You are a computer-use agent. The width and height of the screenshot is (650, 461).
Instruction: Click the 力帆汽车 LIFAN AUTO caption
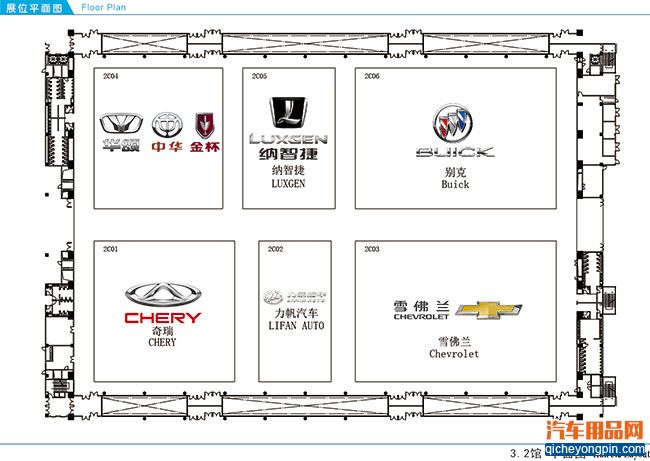(296, 319)
